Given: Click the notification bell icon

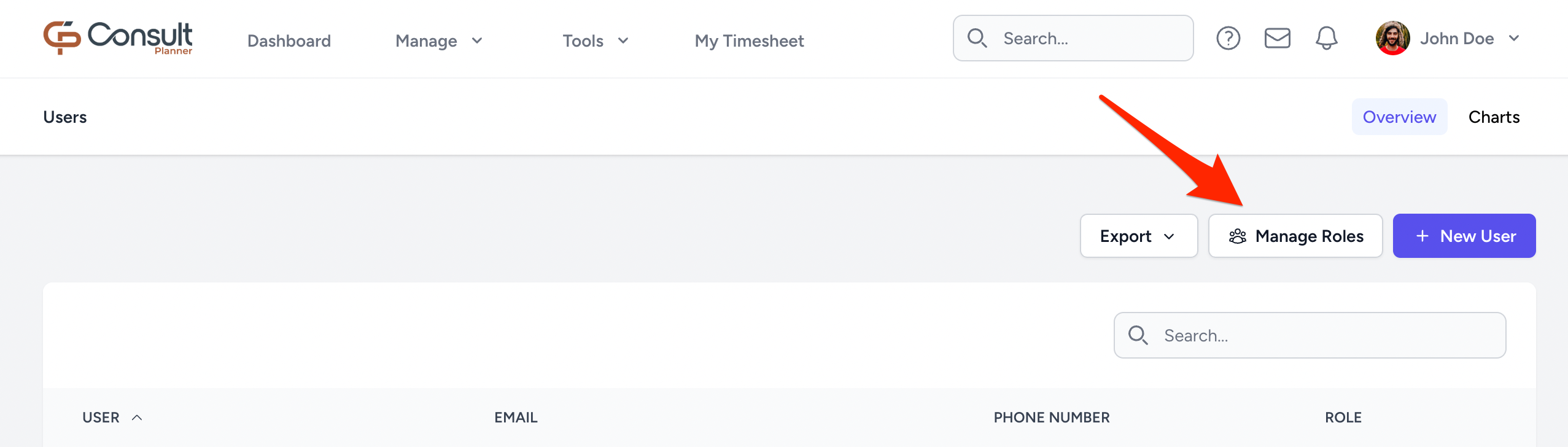Looking at the screenshot, I should click(1326, 38).
